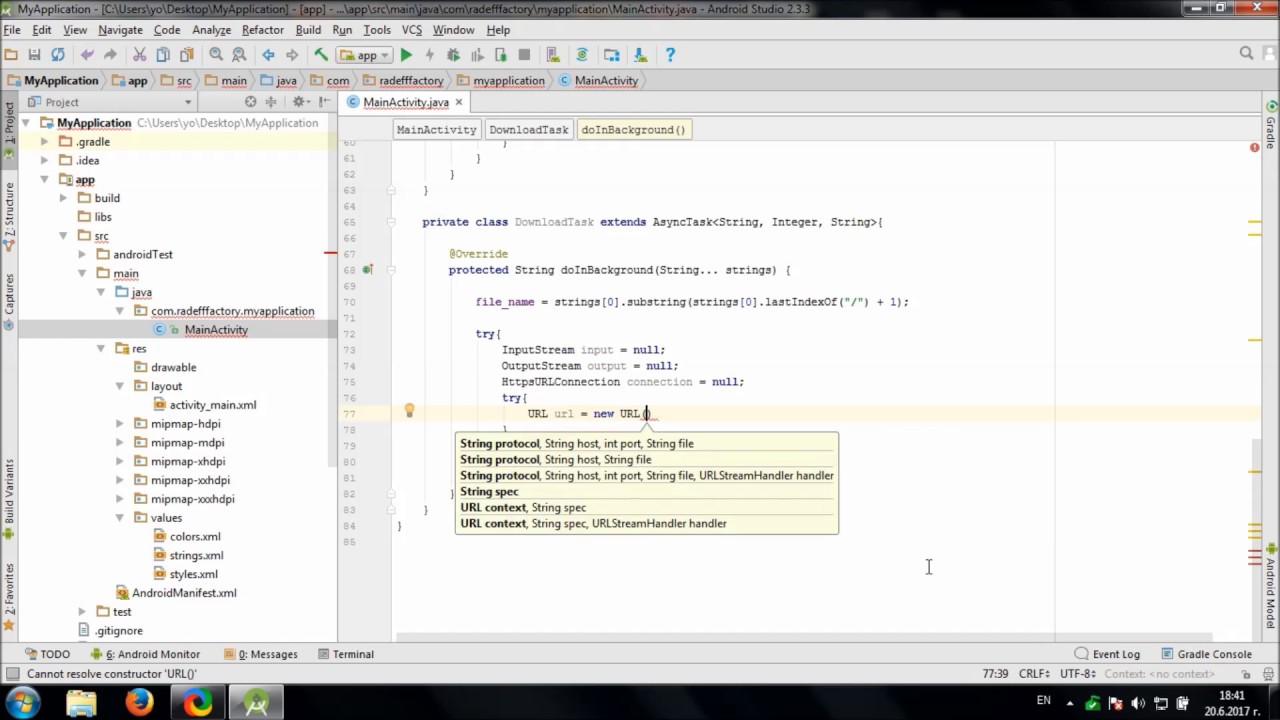Click Collapse All icon in Project panel

click(273, 102)
